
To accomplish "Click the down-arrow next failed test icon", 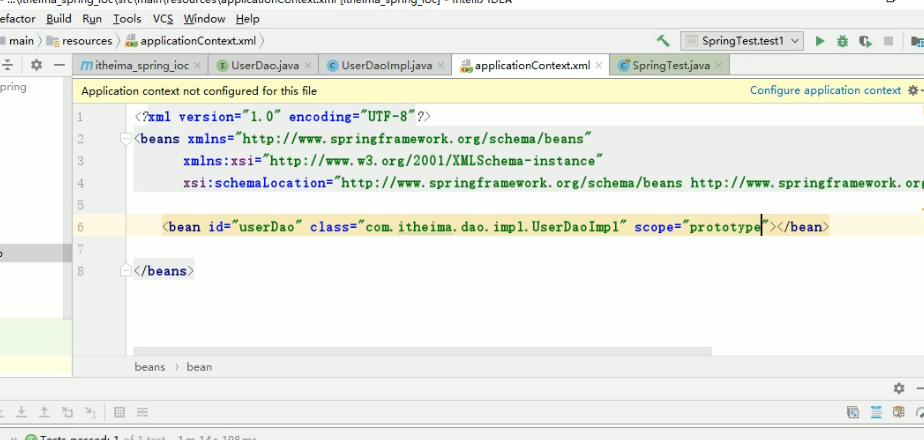I will tap(21, 412).
